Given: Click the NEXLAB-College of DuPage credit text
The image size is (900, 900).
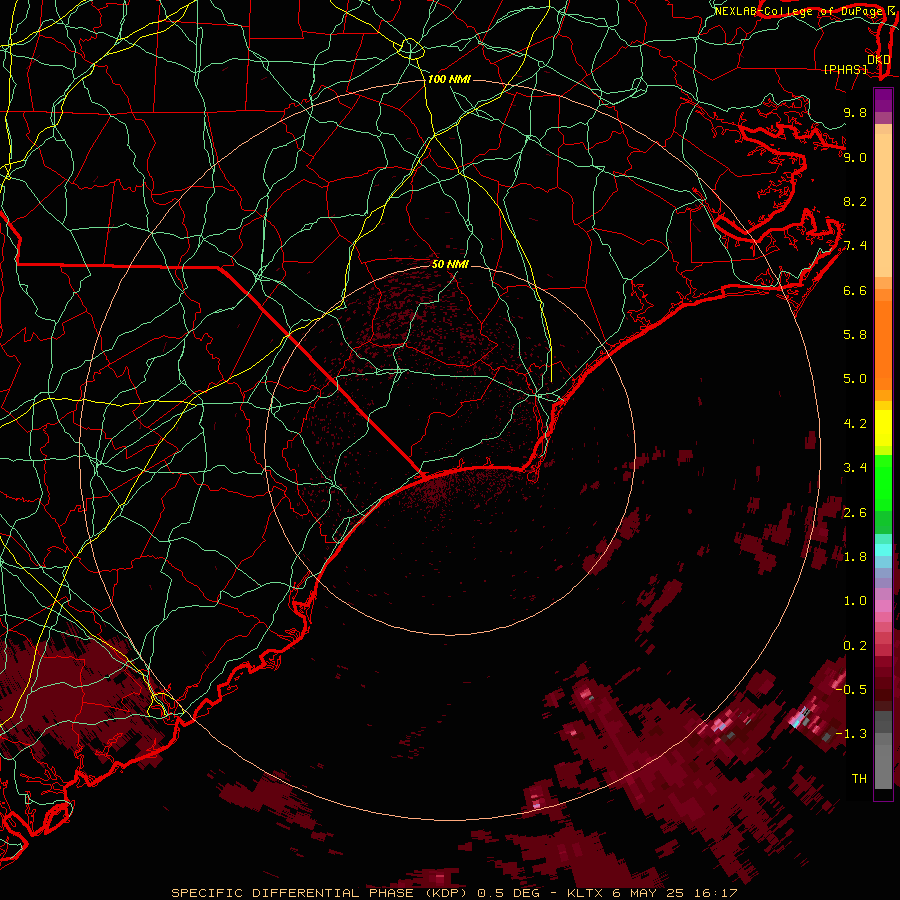Looking at the screenshot, I should coord(798,11).
